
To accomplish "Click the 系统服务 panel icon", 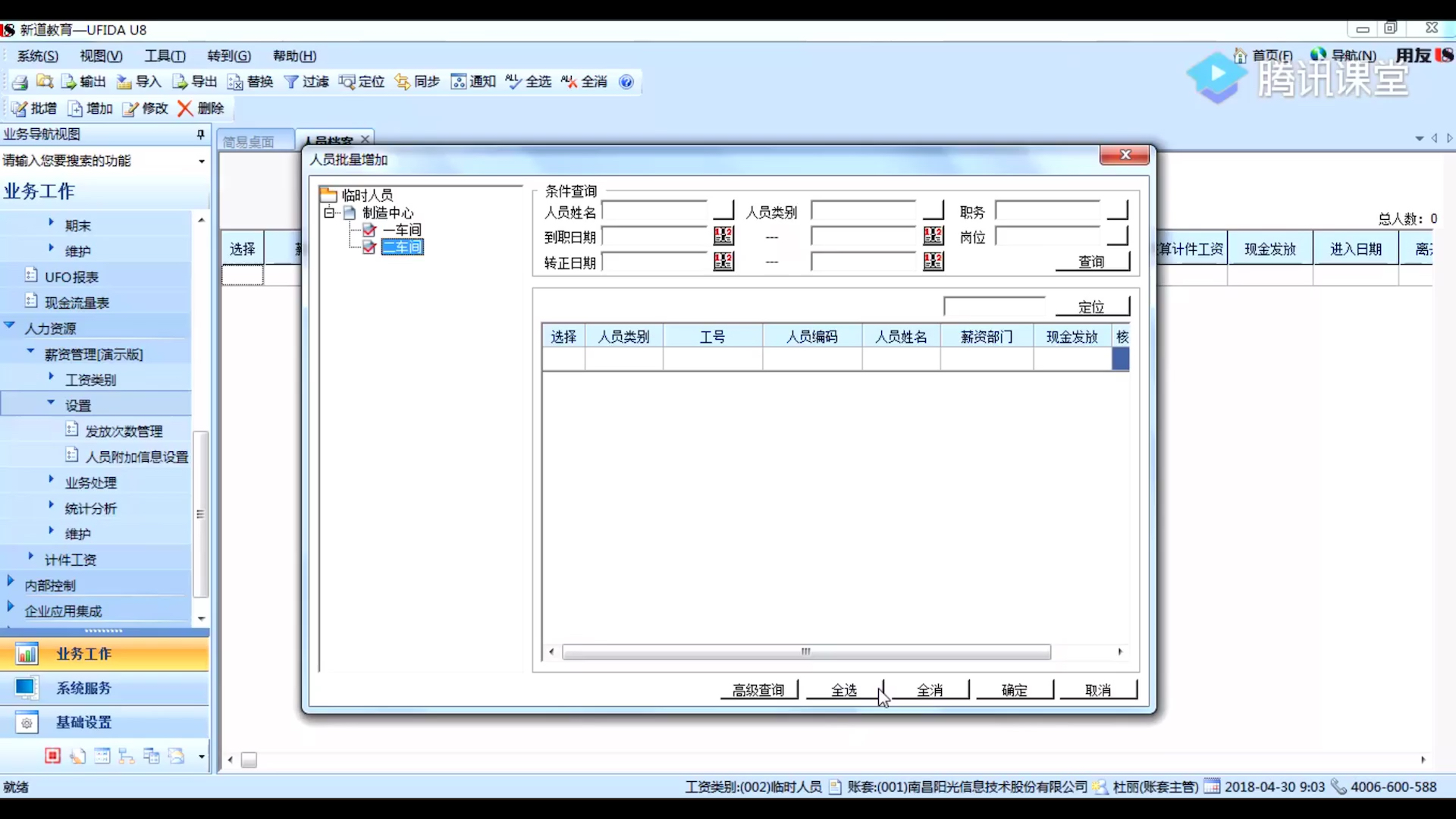I will coord(27,688).
